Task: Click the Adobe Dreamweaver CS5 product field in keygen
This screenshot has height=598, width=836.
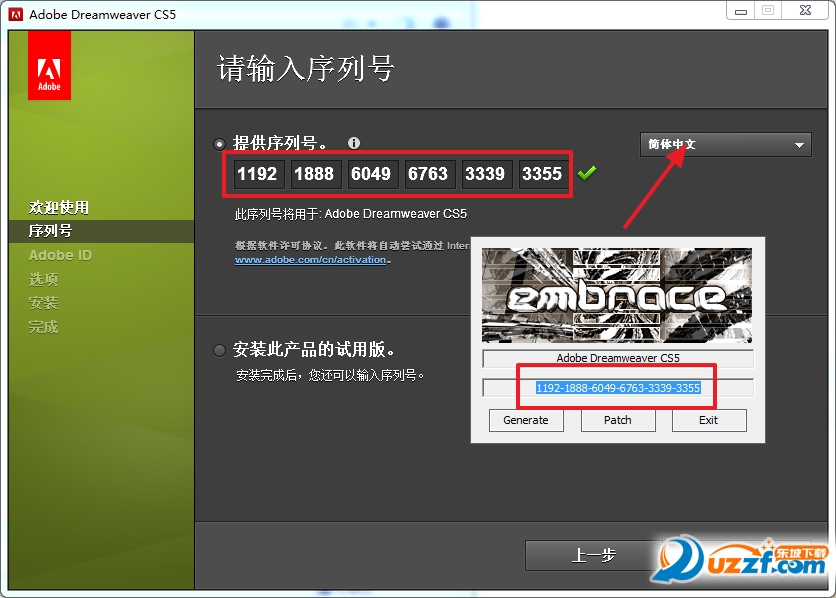Action: pyautogui.click(x=618, y=358)
